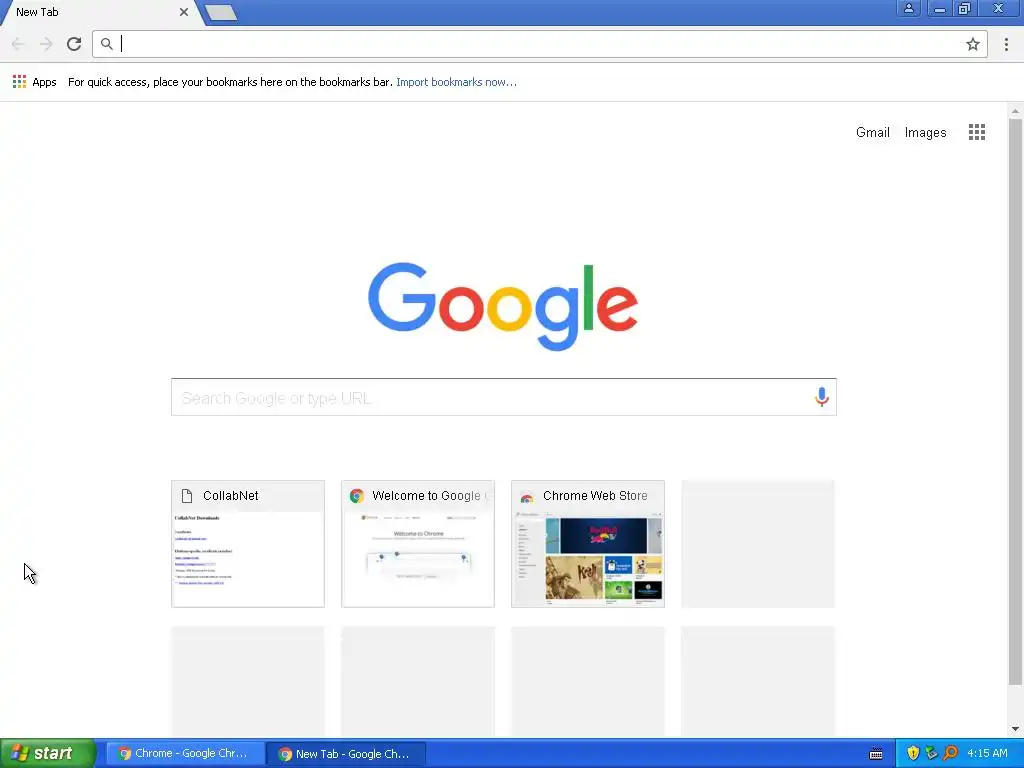Close the New Tab tab
The width and height of the screenshot is (1024, 768).
pyautogui.click(x=184, y=12)
